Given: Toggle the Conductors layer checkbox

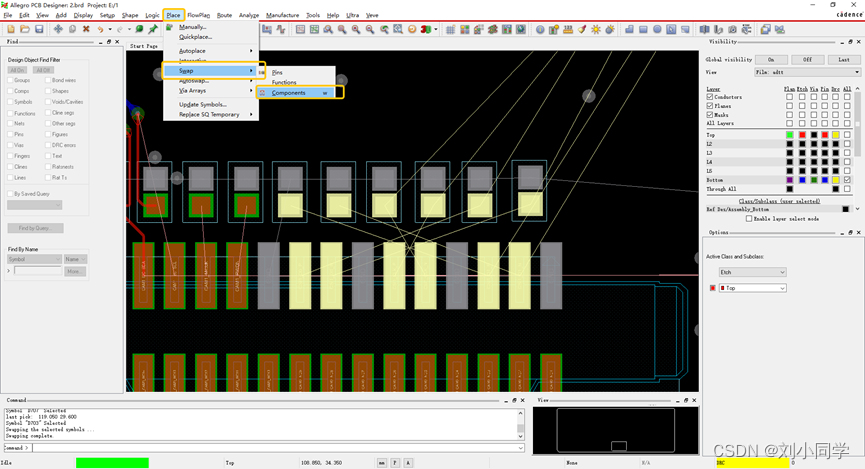Looking at the screenshot, I should click(x=710, y=97).
